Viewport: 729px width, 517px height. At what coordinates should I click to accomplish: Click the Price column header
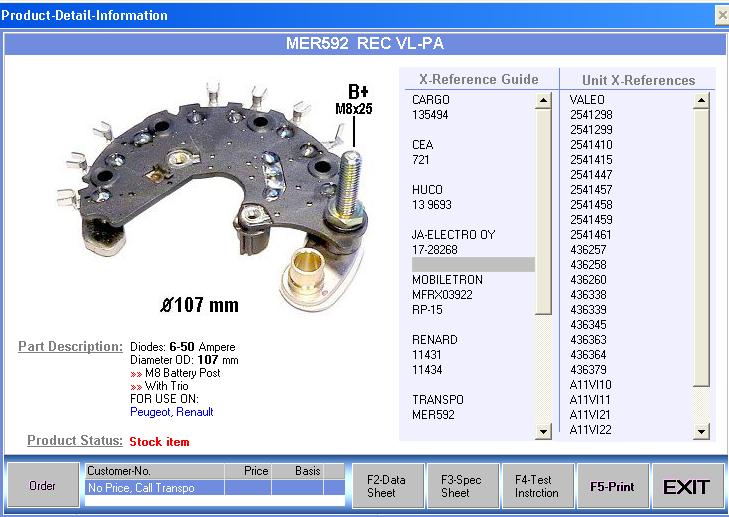click(248, 471)
